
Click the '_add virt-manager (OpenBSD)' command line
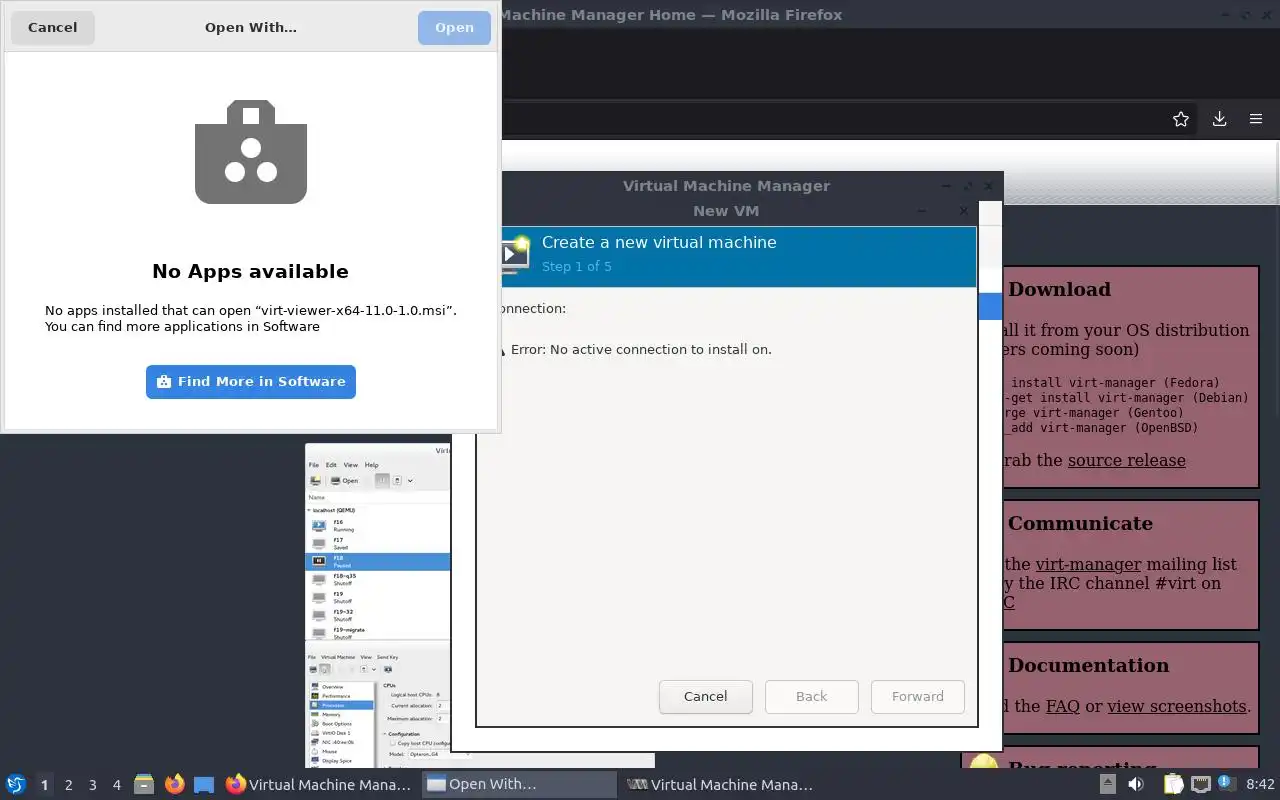pyautogui.click(x=1101, y=427)
